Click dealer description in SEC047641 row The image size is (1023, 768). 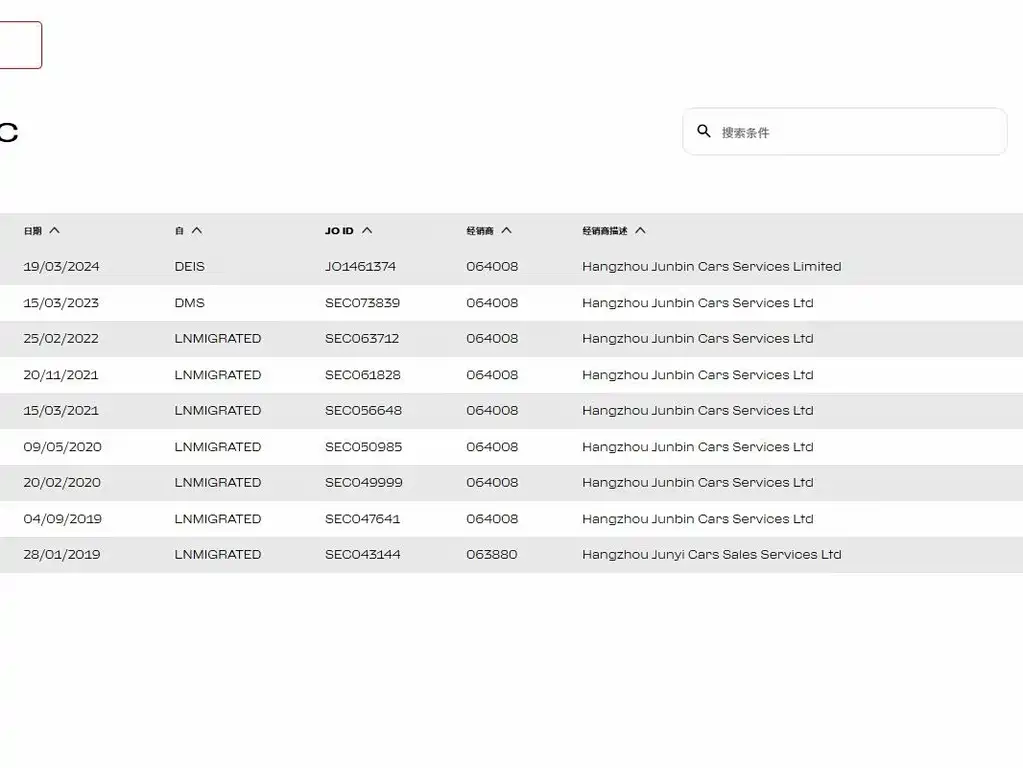point(697,519)
